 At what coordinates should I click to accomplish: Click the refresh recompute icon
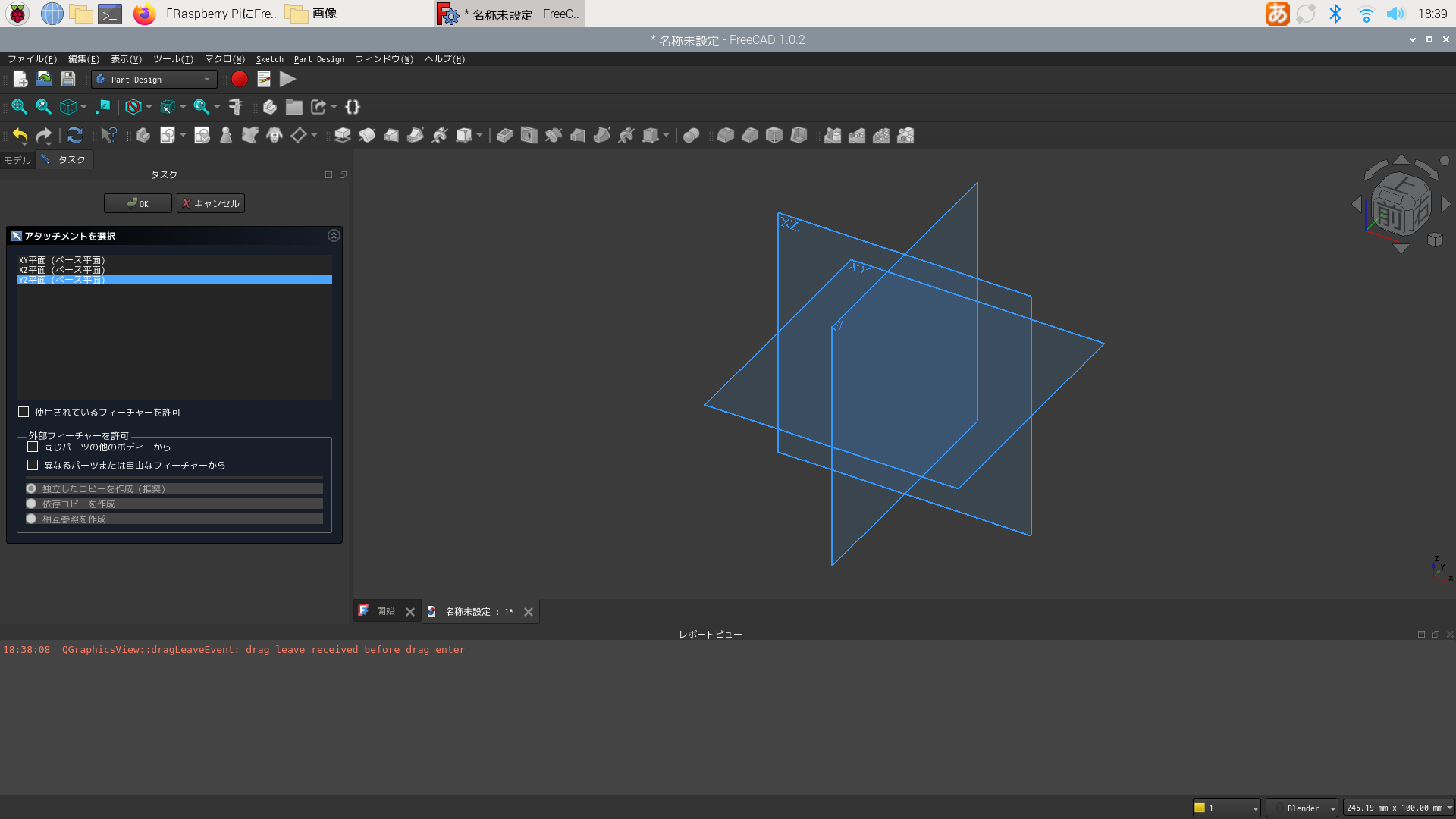(x=74, y=135)
